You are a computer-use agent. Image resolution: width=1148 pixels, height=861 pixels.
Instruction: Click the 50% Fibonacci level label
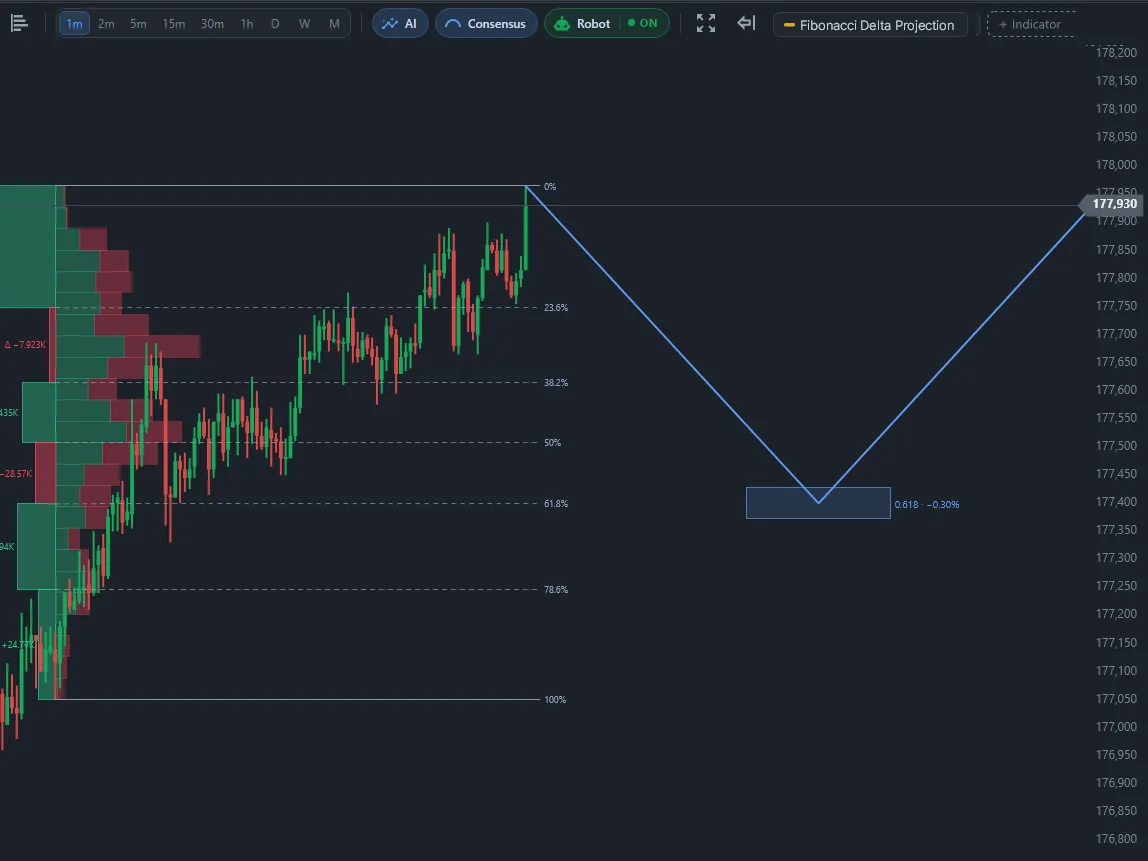click(x=552, y=443)
